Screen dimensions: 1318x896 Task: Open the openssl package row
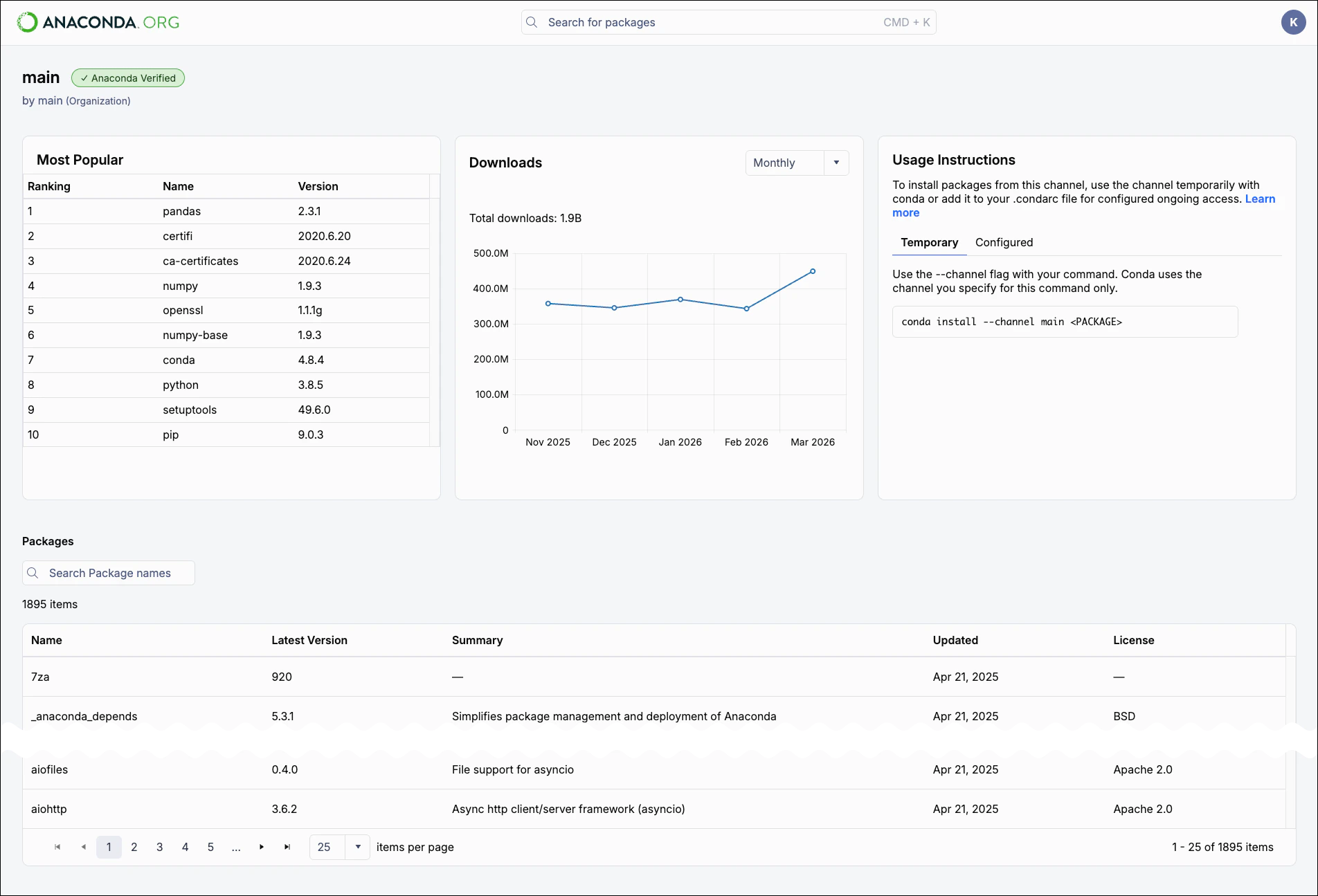(226, 310)
